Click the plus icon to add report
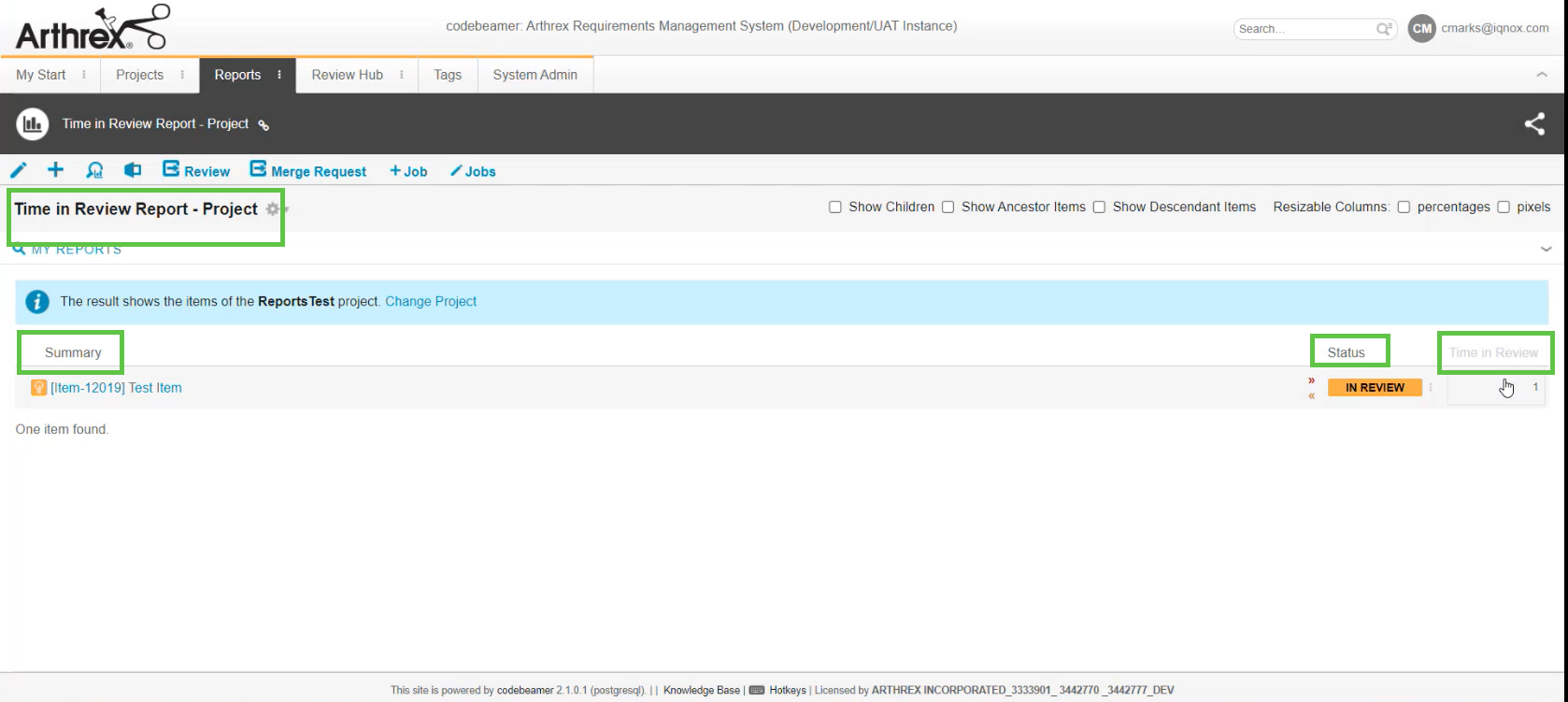Image resolution: width=1568 pixels, height=702 pixels. coord(55,170)
